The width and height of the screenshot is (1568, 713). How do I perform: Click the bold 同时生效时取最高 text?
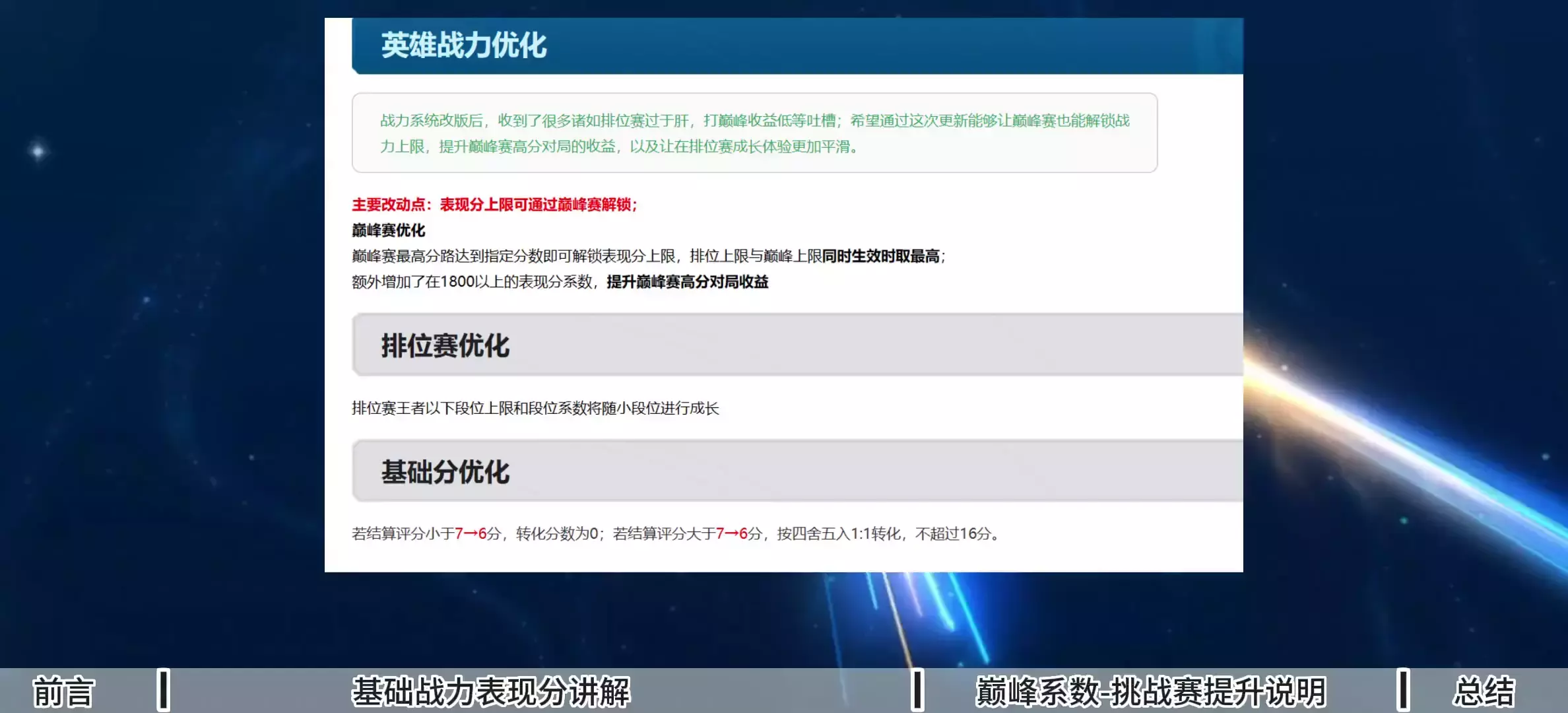click(881, 256)
